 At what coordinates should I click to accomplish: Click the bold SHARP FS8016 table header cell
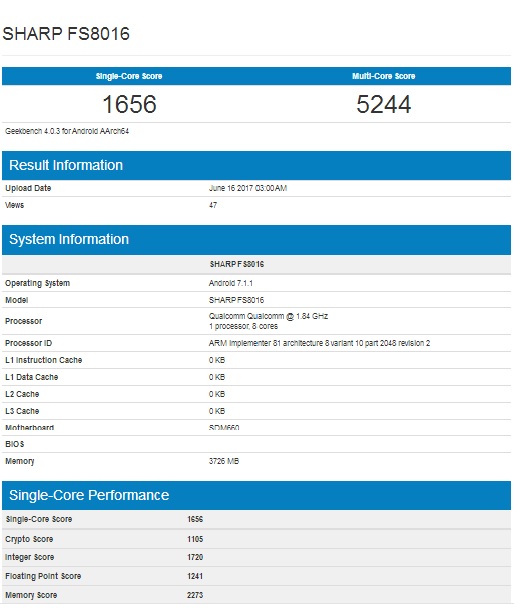click(236, 264)
